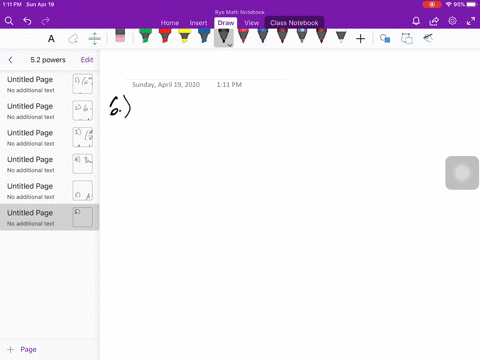Select the Draw tab
Viewport: 480px width, 360px height.
[226, 23]
